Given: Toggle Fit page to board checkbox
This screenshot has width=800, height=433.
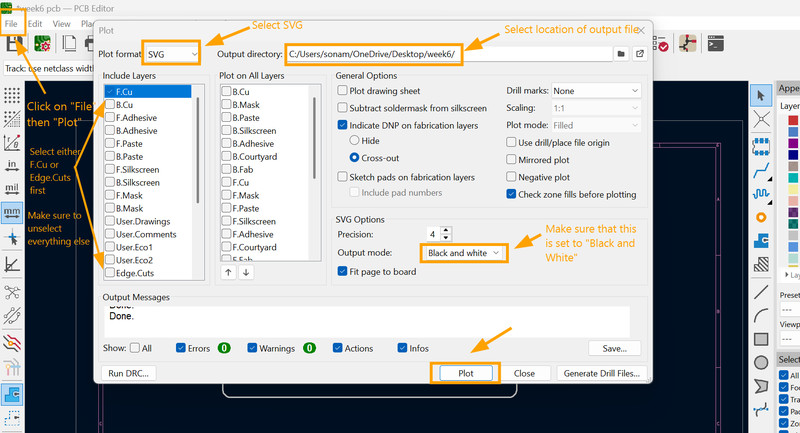Looking at the screenshot, I should point(342,271).
